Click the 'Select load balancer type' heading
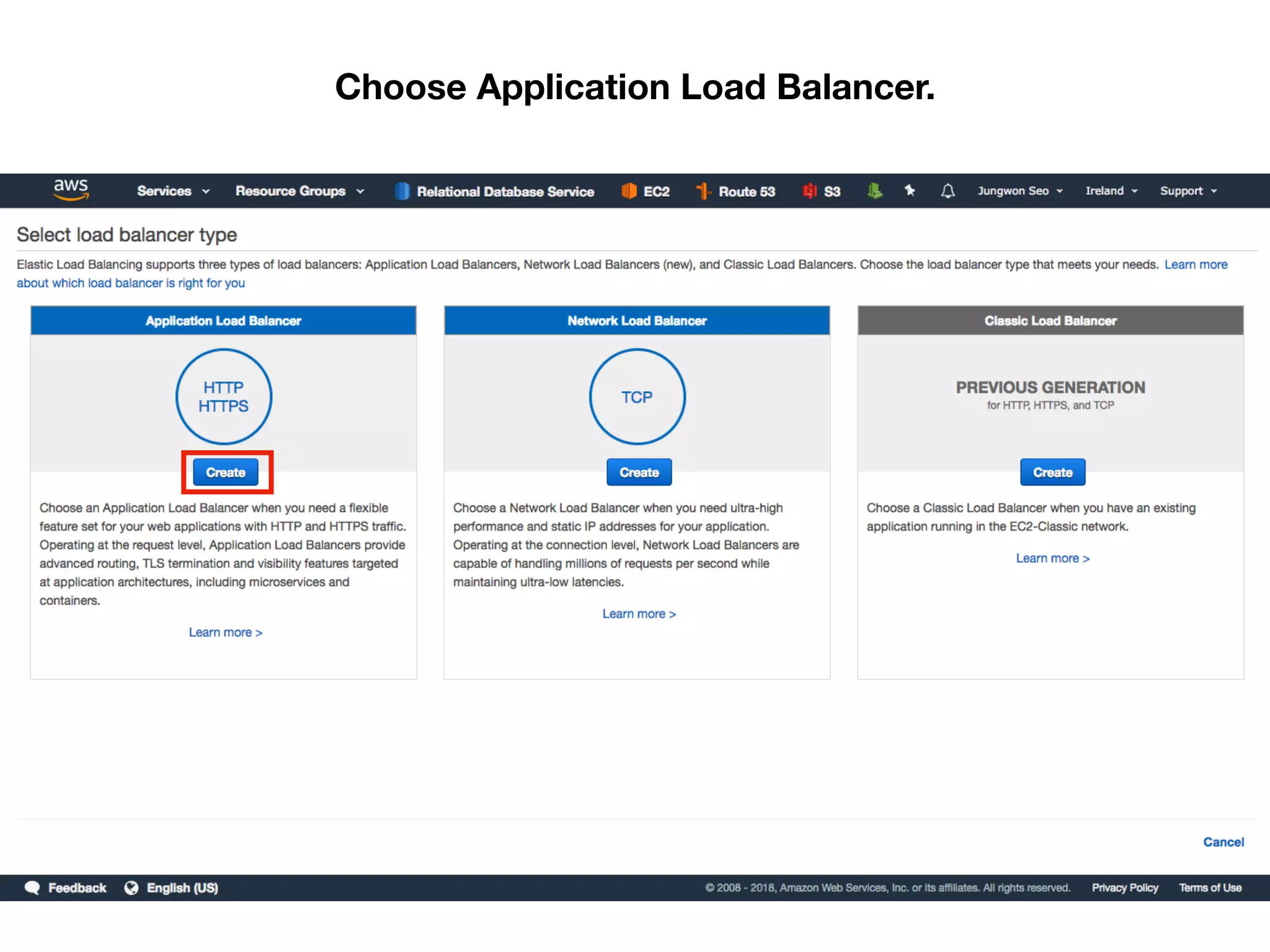The width and height of the screenshot is (1270, 952). coord(127,235)
